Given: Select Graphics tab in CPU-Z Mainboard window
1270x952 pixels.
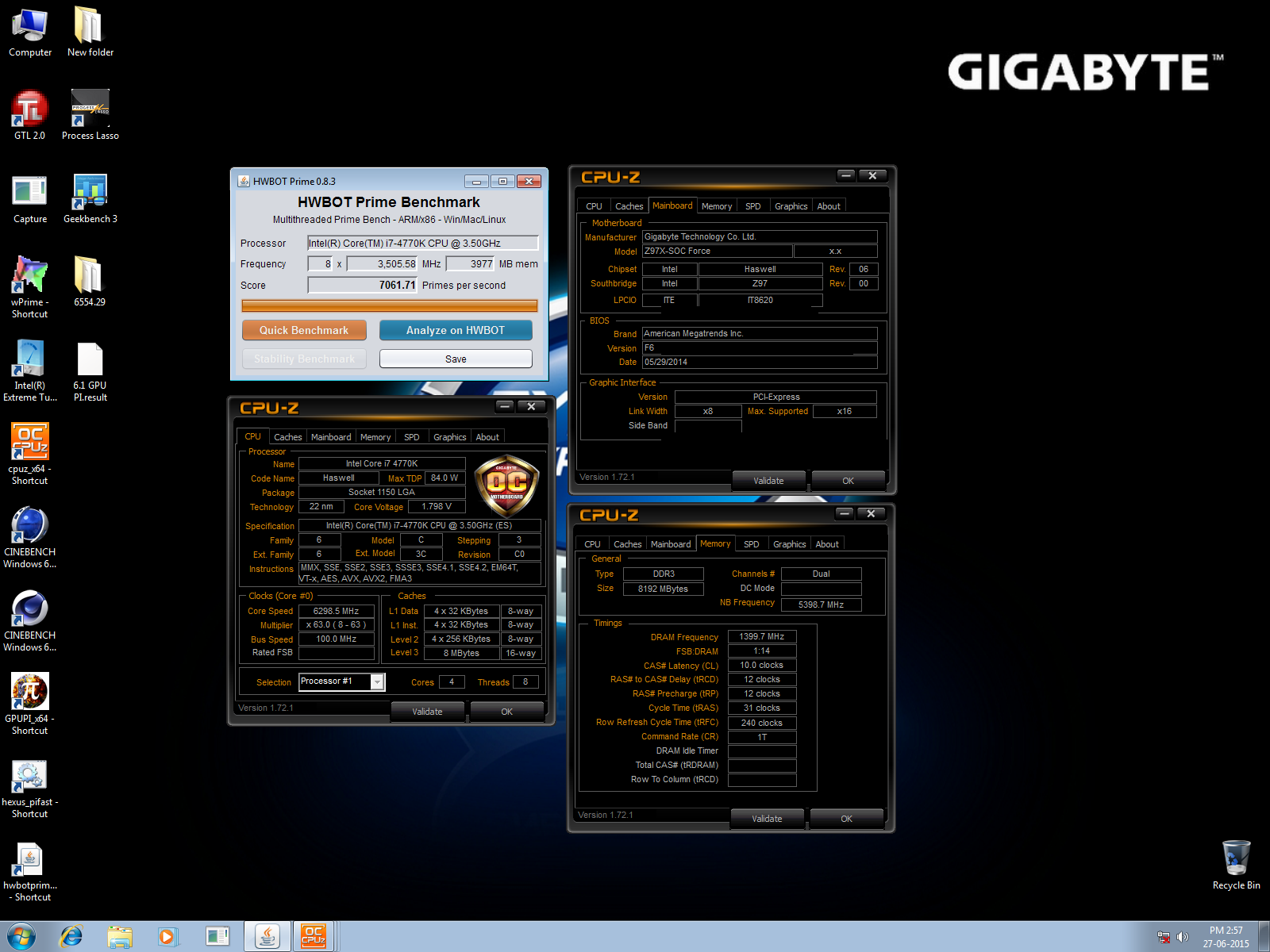Looking at the screenshot, I should click(x=791, y=206).
